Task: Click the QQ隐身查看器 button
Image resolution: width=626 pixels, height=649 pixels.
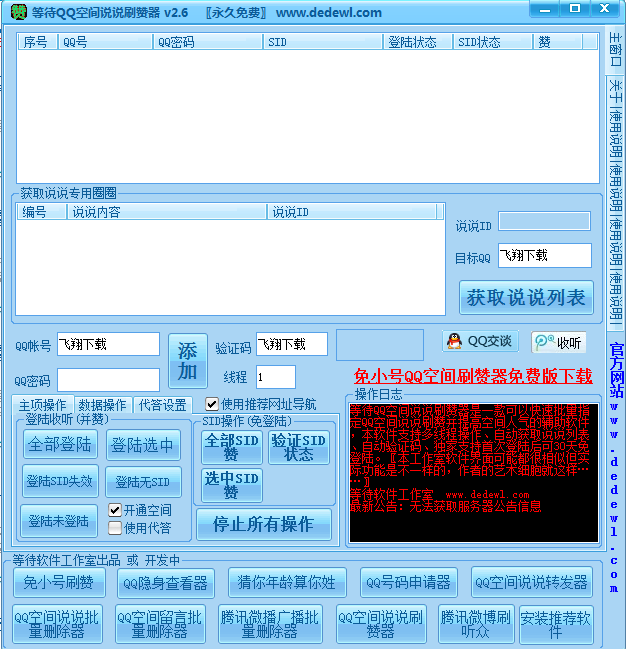Action: [166, 583]
